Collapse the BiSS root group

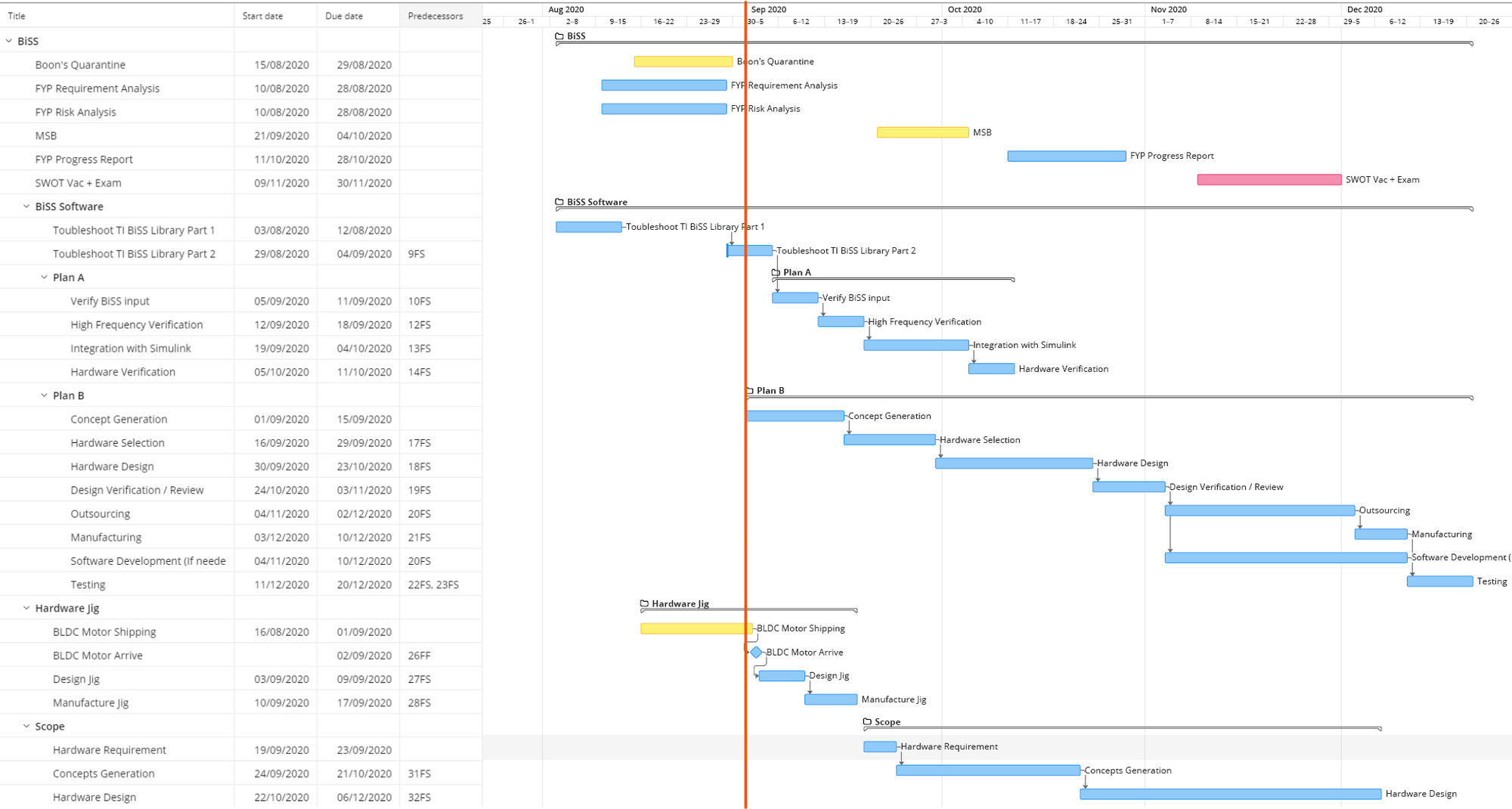[x=9, y=41]
